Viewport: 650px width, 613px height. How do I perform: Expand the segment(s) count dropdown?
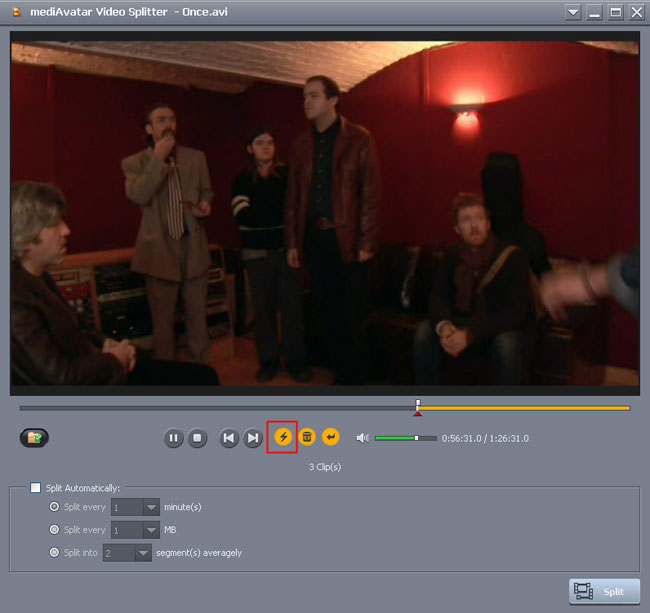click(x=143, y=553)
